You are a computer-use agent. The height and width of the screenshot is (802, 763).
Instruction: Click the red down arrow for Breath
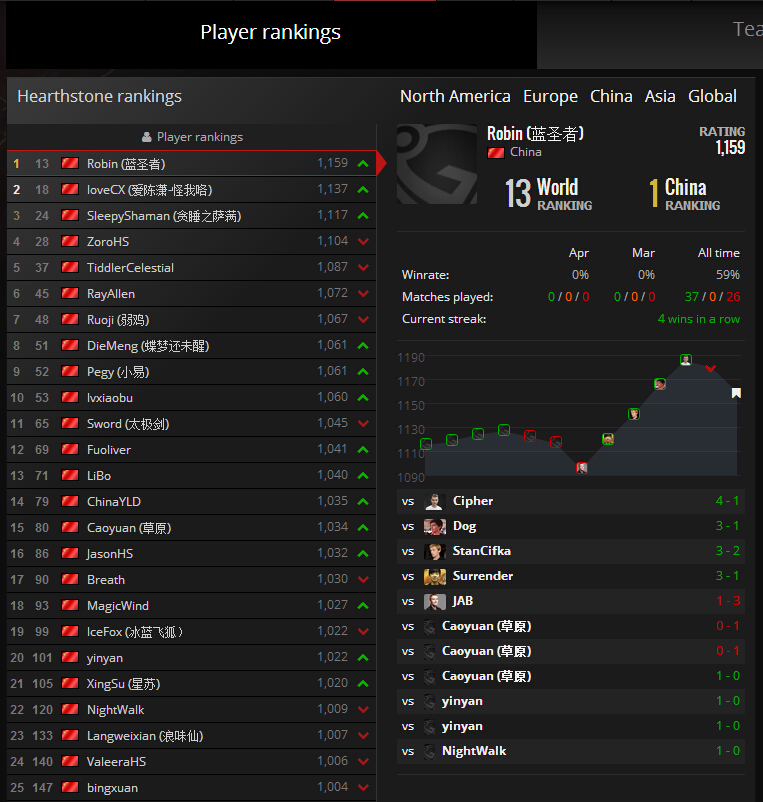click(x=363, y=580)
